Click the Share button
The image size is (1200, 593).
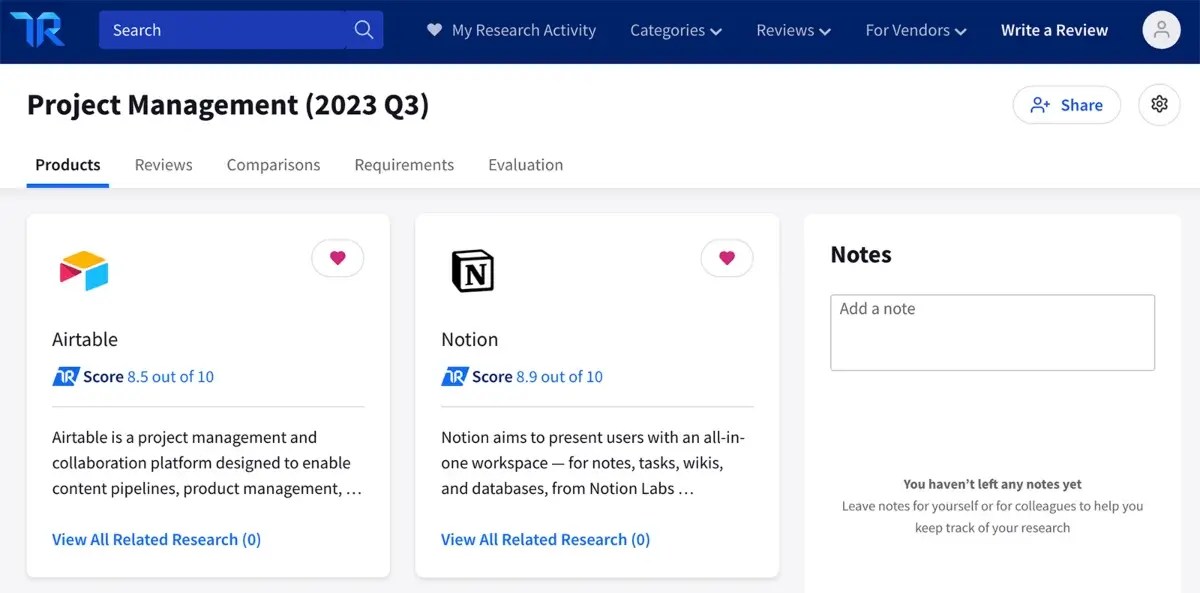1067,104
